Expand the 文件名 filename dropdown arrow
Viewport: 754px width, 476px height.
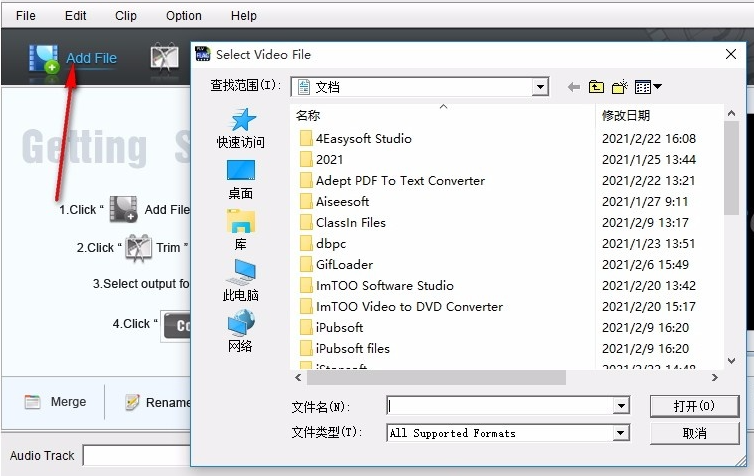pos(621,406)
